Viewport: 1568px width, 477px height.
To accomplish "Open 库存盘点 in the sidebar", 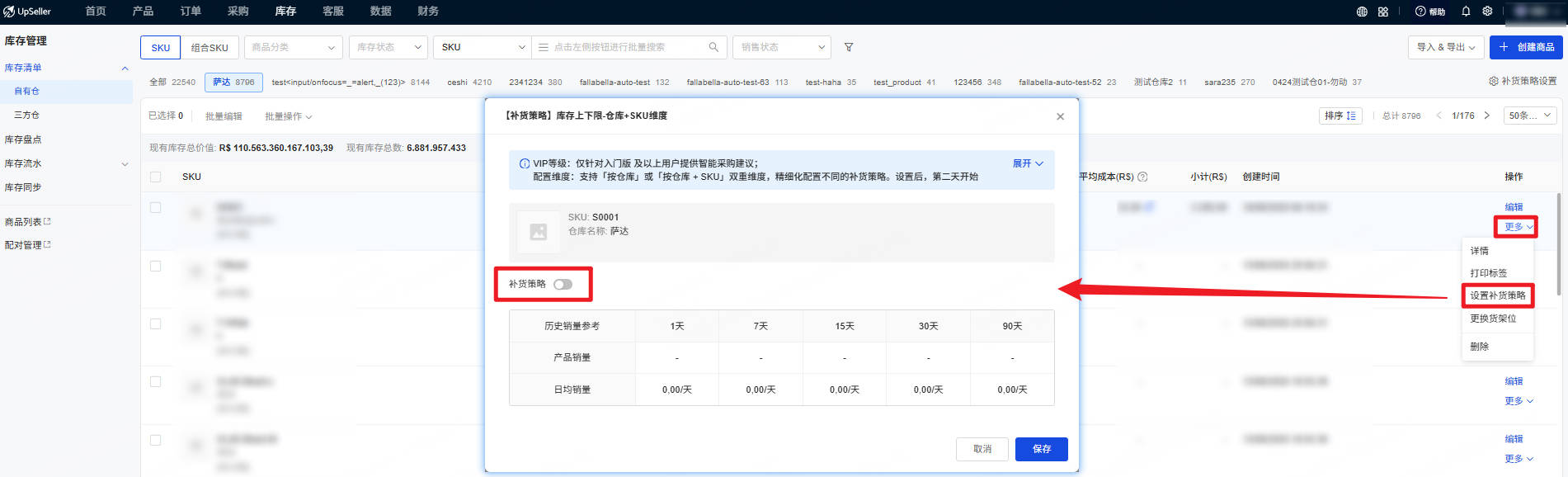I will pyautogui.click(x=23, y=139).
